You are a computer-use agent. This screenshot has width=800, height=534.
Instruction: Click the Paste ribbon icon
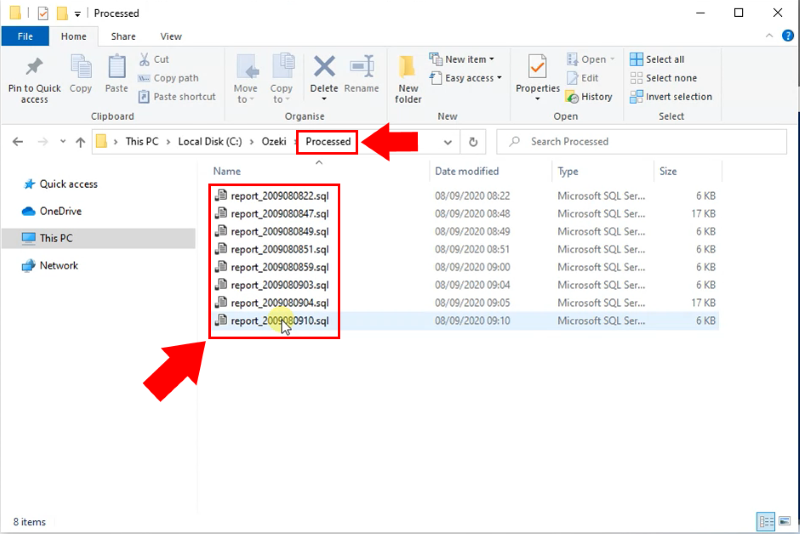(116, 67)
